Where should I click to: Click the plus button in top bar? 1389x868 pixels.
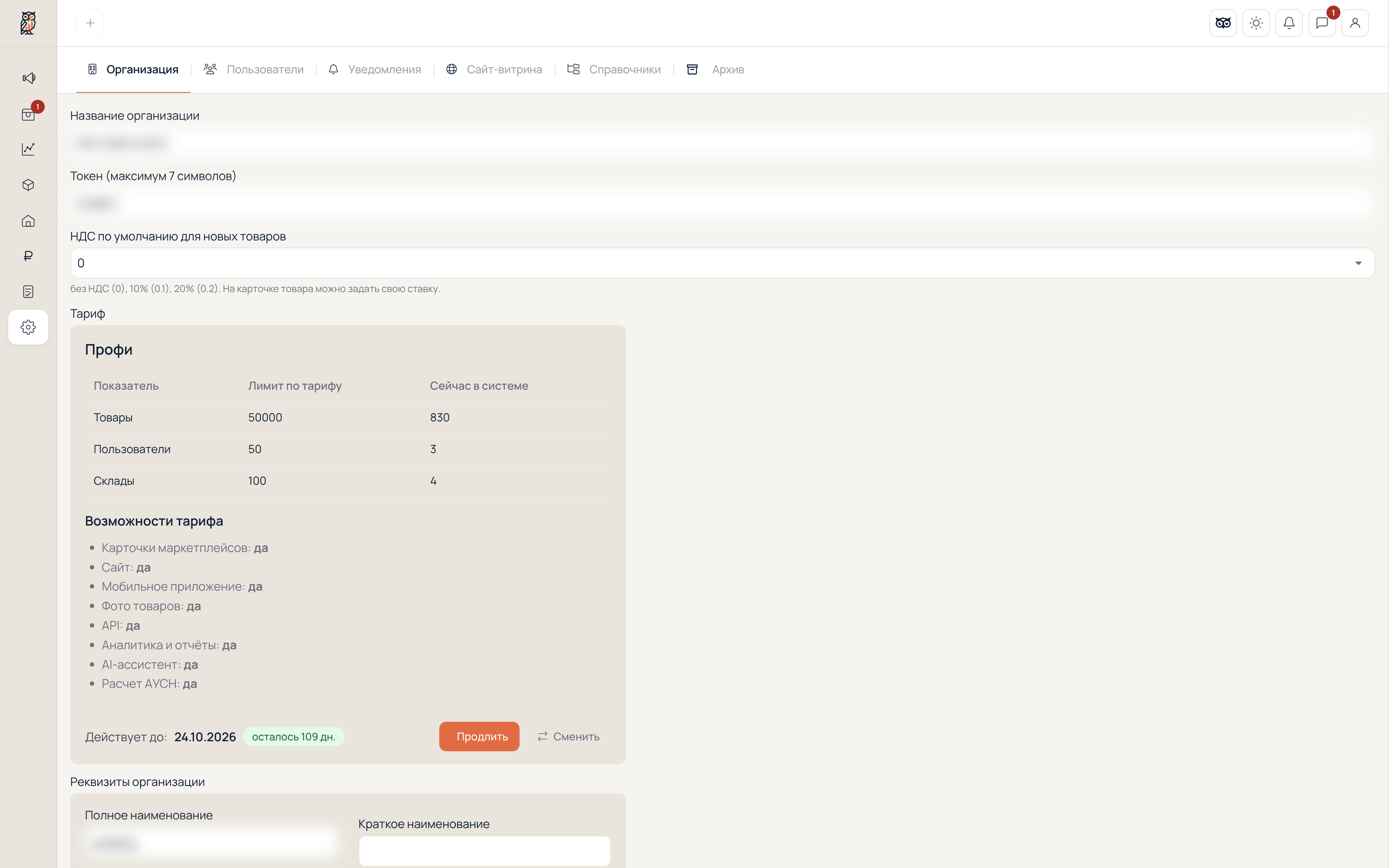(x=90, y=23)
